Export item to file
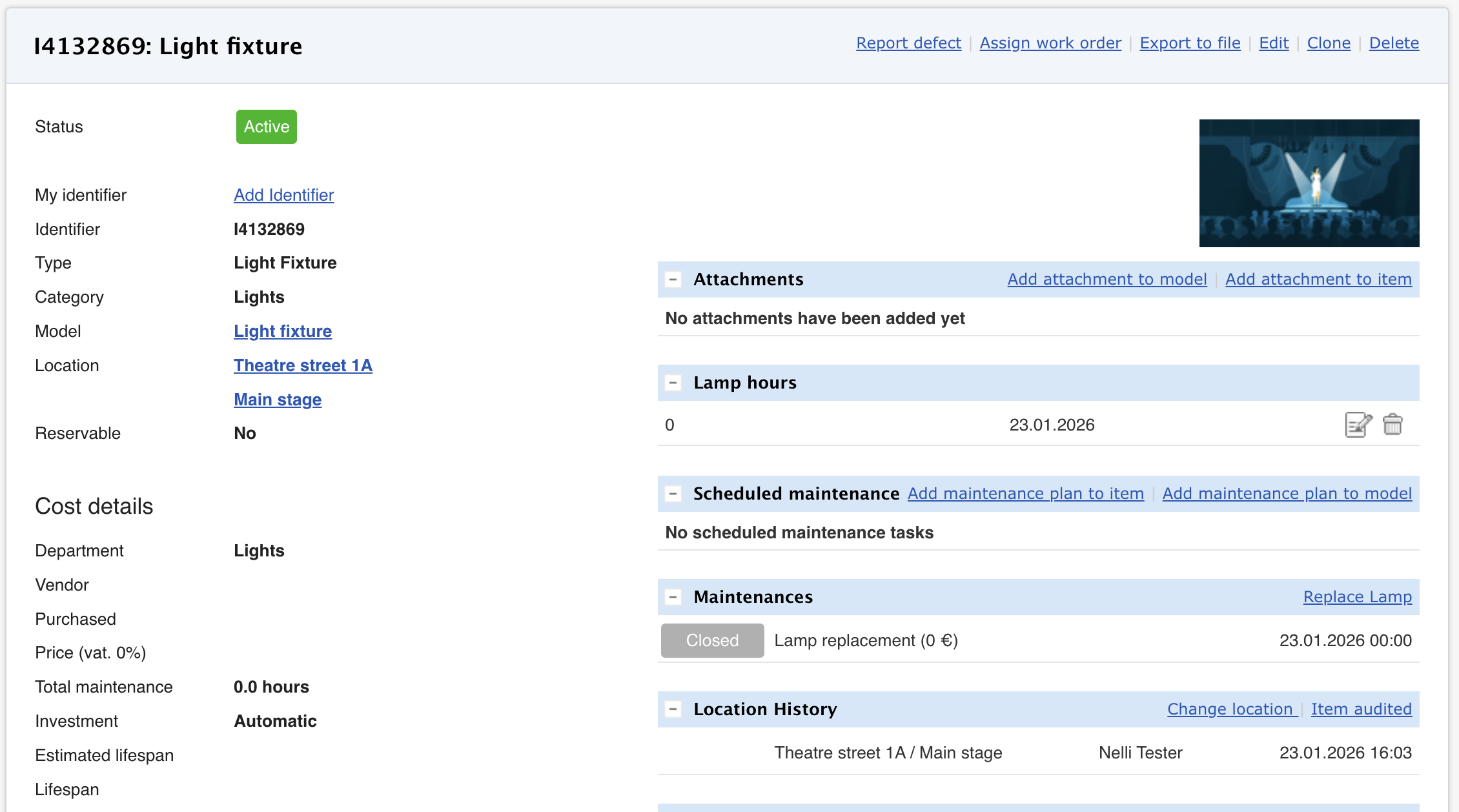 [x=1189, y=43]
